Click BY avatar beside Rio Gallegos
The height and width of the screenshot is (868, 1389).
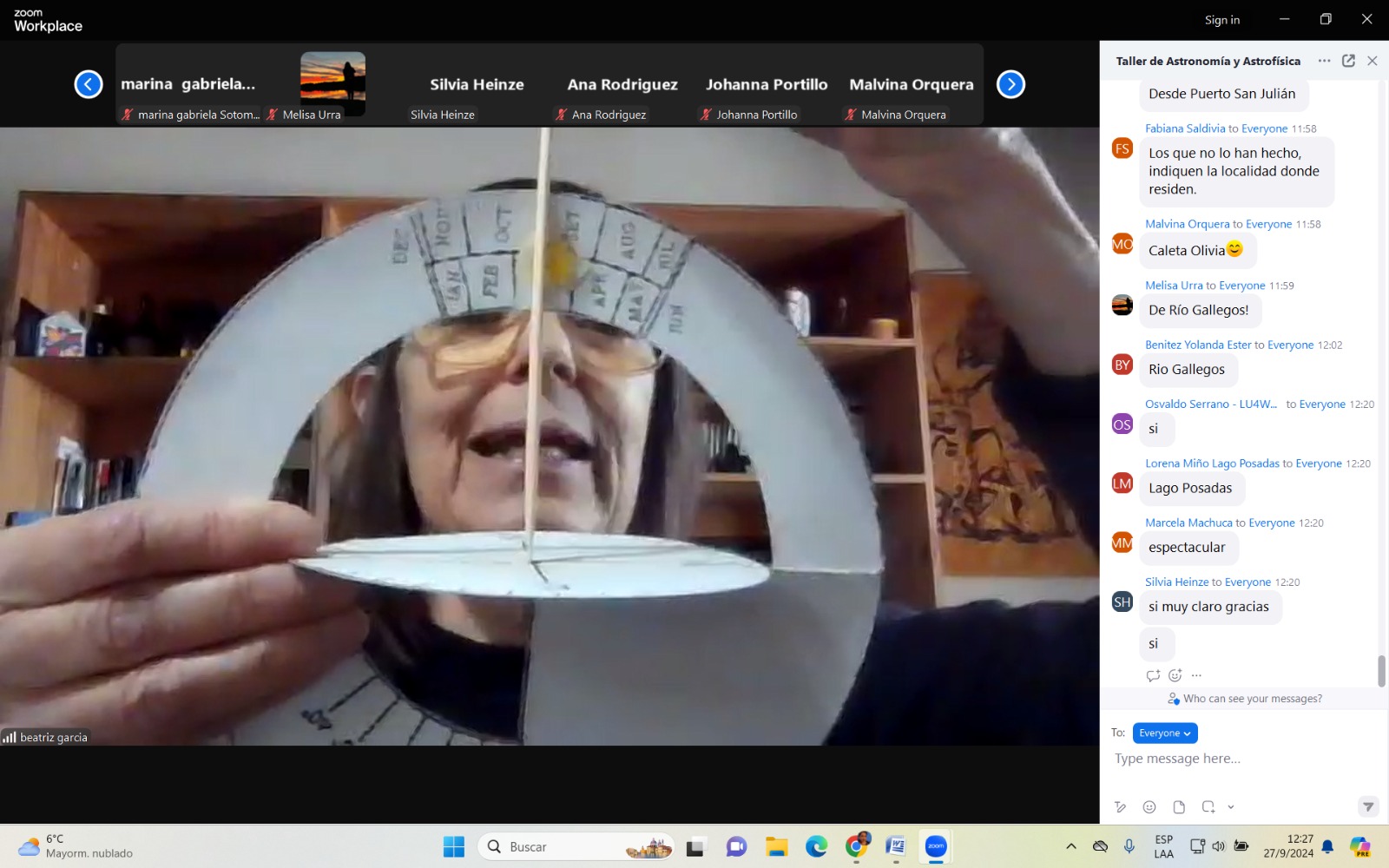point(1122,365)
